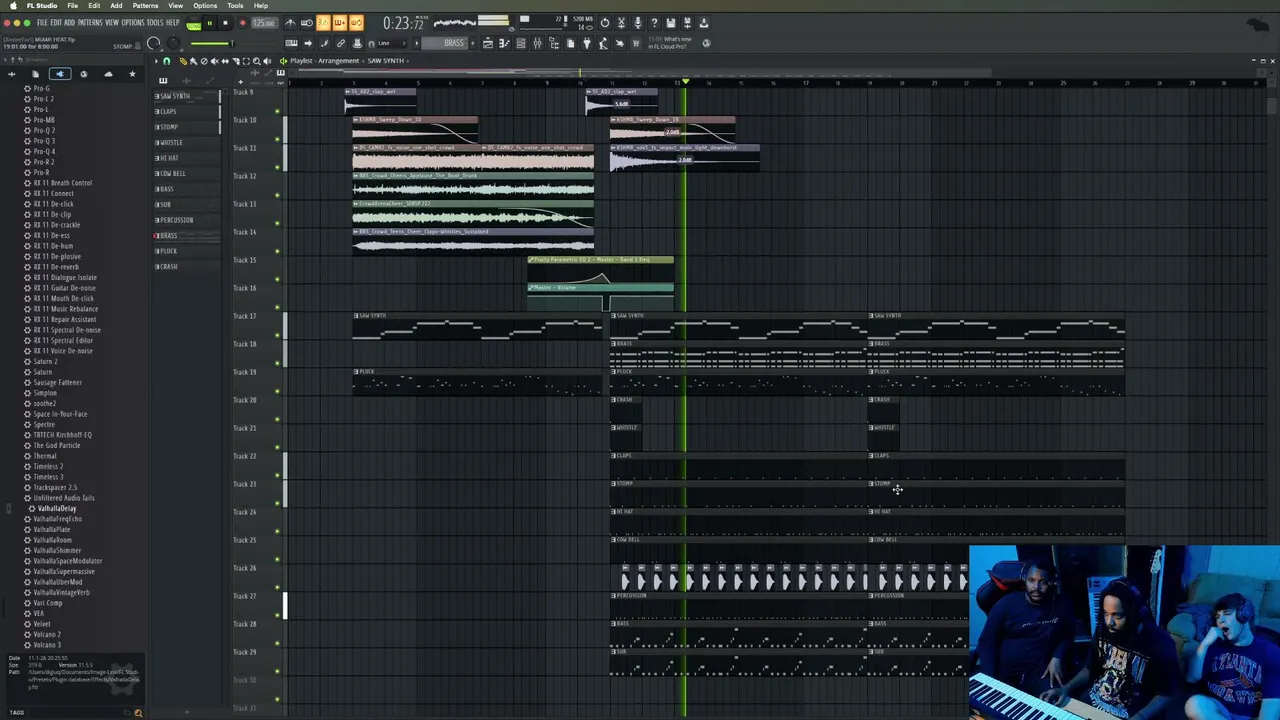Toggle wait for input before recording
Viewport: 1280px width, 720px height.
click(x=307, y=23)
